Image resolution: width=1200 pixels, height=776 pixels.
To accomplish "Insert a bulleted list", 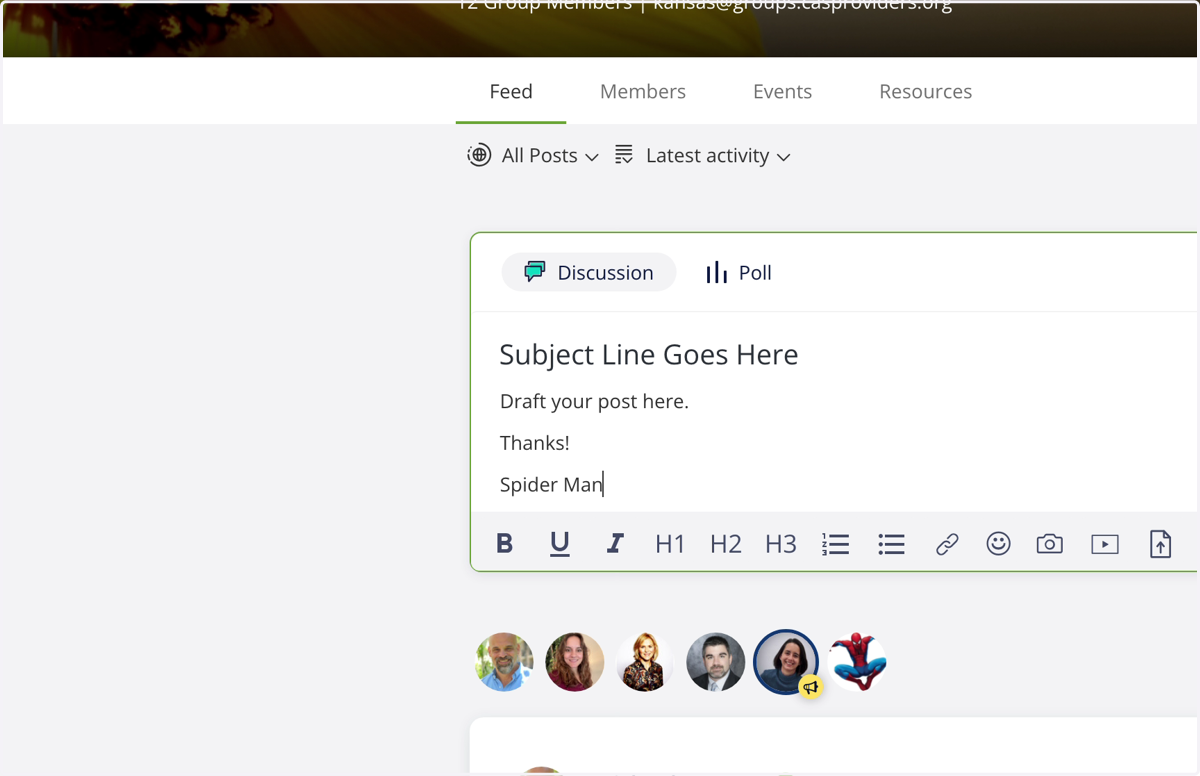I will tap(891, 544).
